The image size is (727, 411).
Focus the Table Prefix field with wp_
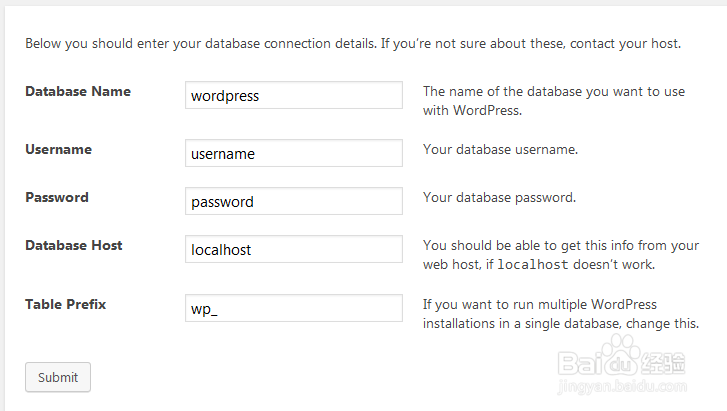point(294,308)
